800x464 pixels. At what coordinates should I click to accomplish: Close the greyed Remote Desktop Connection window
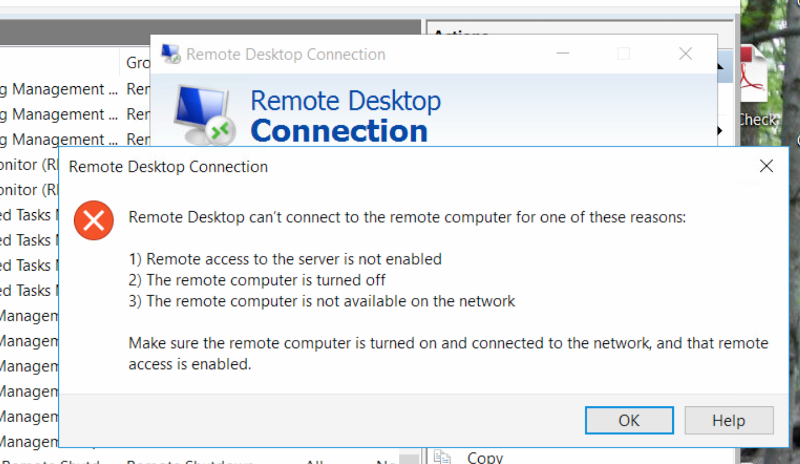(685, 54)
